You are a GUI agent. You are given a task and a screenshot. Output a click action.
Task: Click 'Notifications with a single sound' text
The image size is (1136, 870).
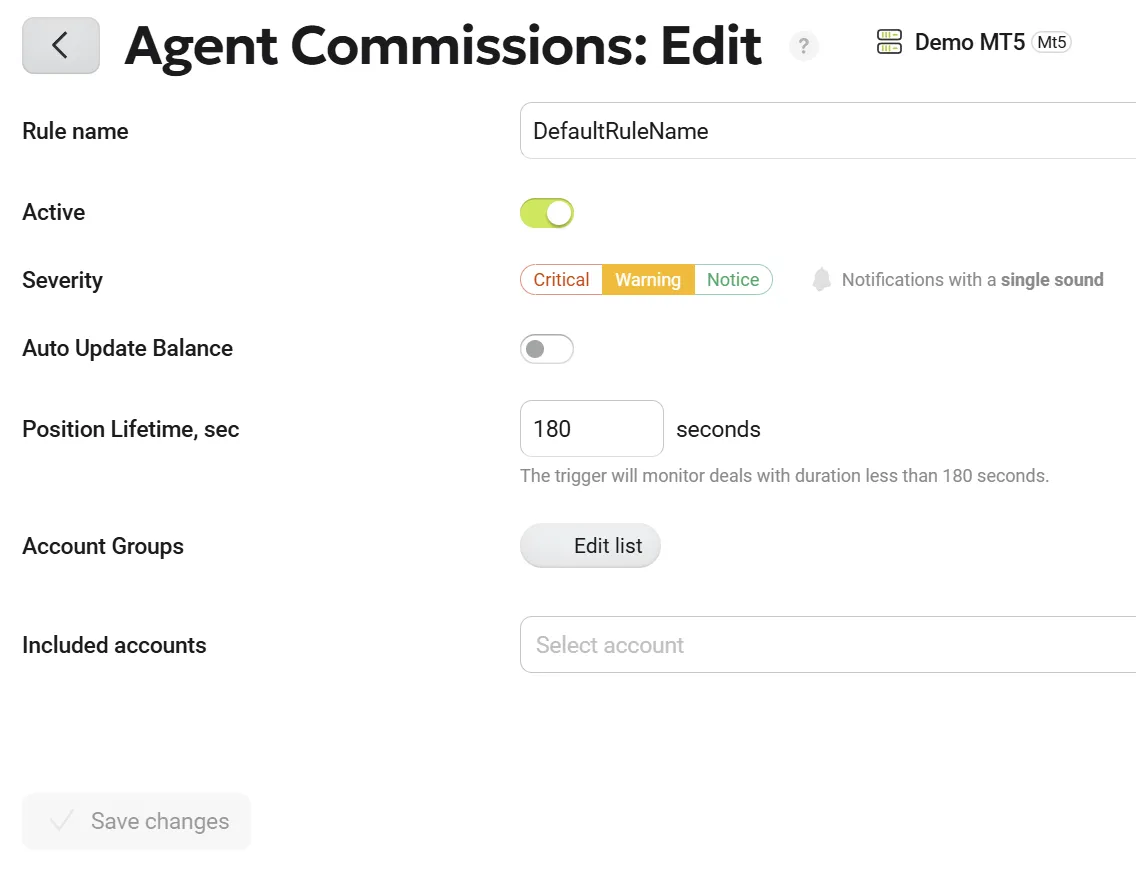(x=972, y=280)
